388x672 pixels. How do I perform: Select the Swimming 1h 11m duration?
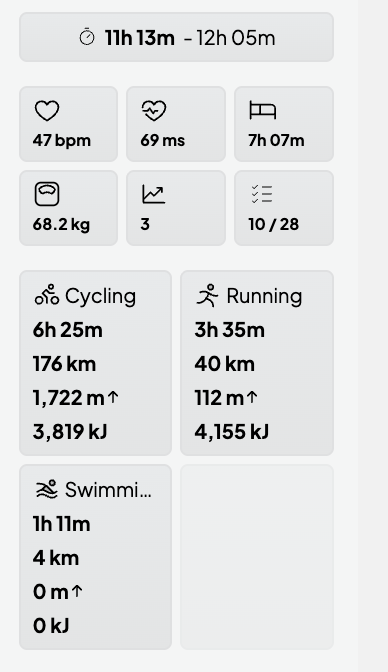pyautogui.click(x=61, y=524)
